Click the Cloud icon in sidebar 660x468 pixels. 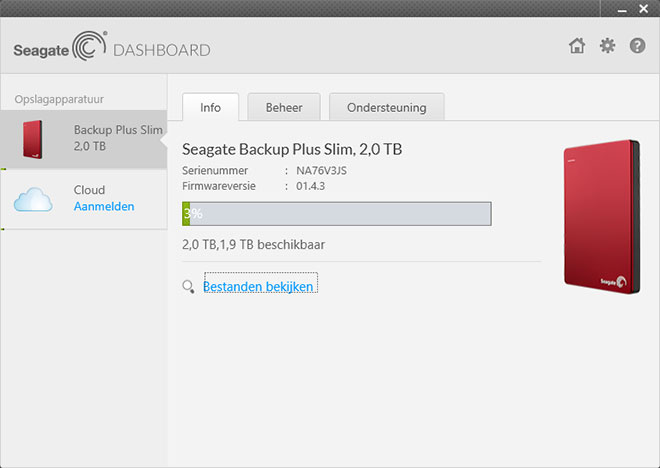(33, 199)
